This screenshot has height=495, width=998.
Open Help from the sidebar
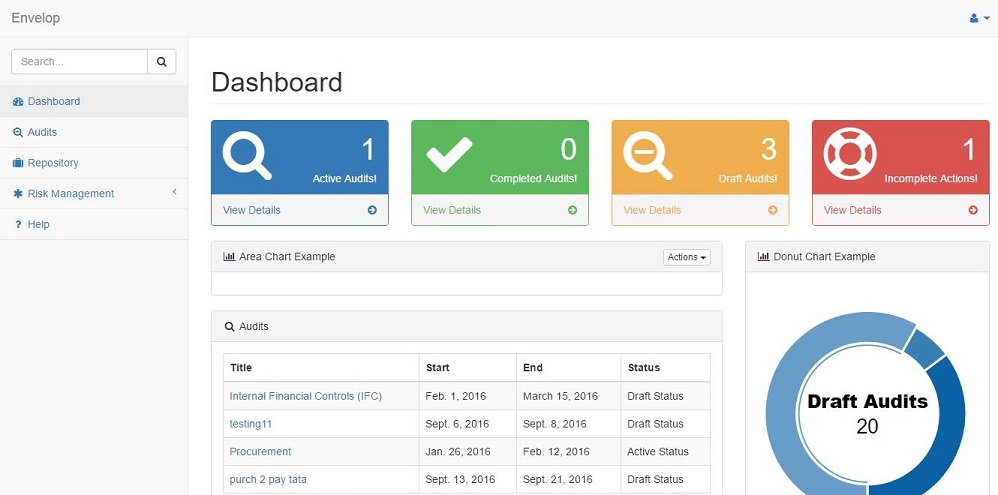tap(94, 224)
